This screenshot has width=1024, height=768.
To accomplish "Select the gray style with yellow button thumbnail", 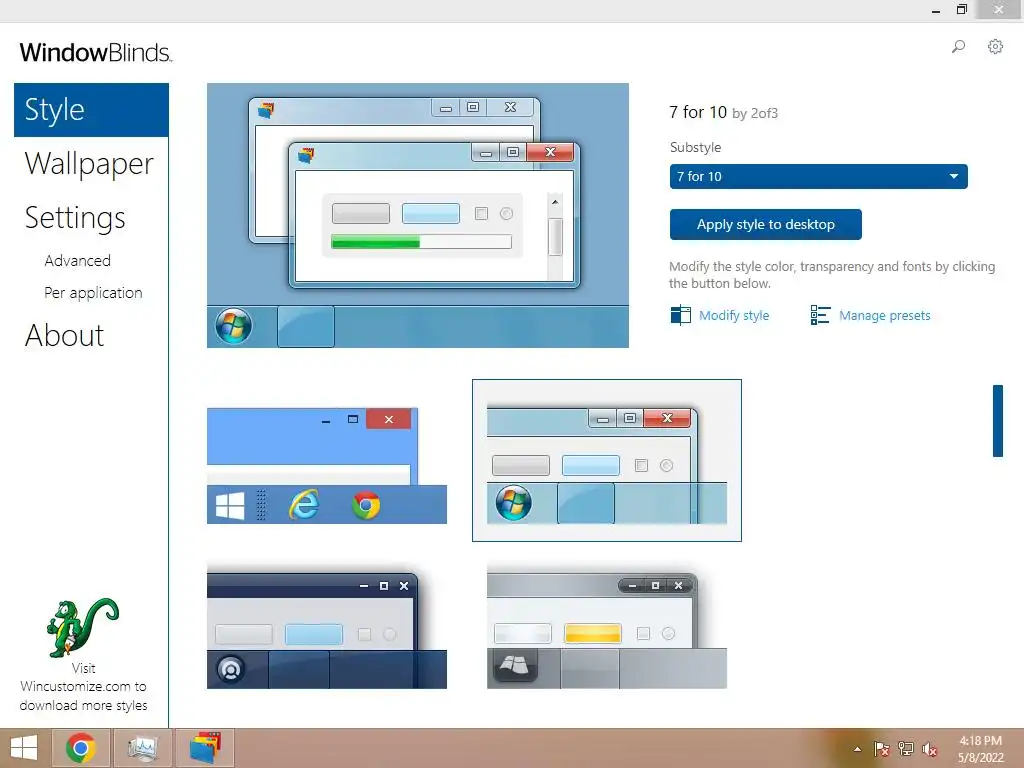I will (x=607, y=630).
